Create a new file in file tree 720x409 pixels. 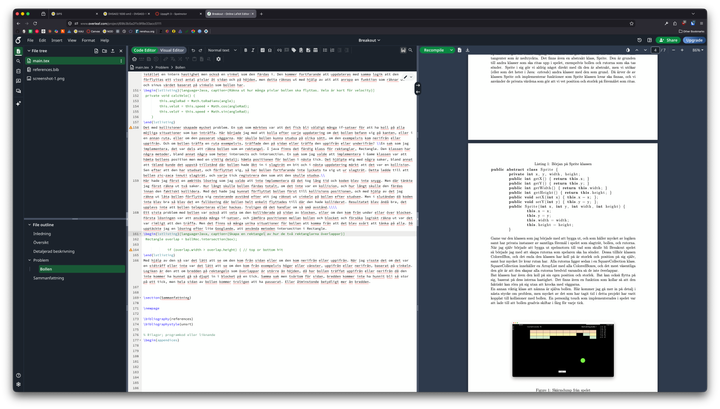93,50
